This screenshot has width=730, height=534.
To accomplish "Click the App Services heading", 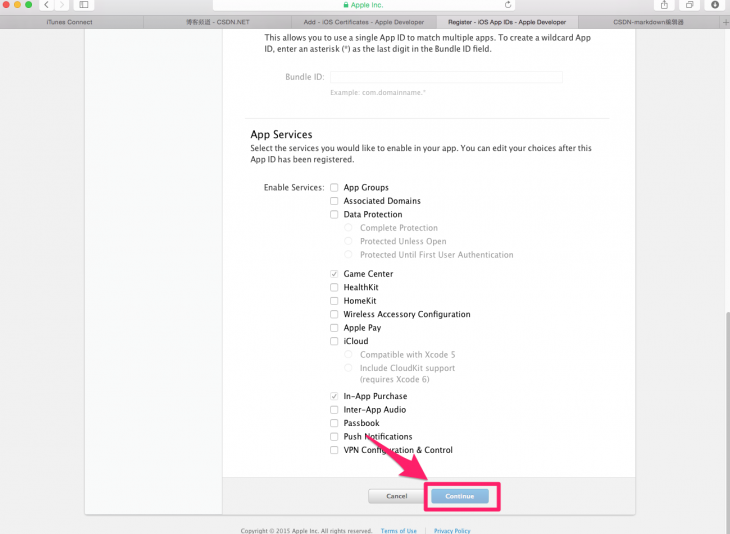I will click(281, 135).
